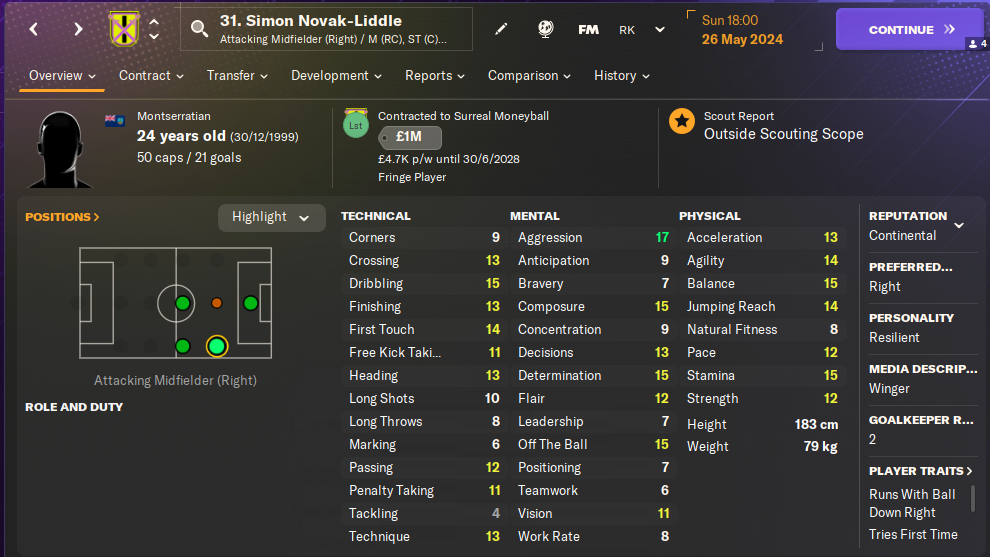Go forward with the right arrow
Screen dimensions: 990x557
pyautogui.click(x=78, y=30)
